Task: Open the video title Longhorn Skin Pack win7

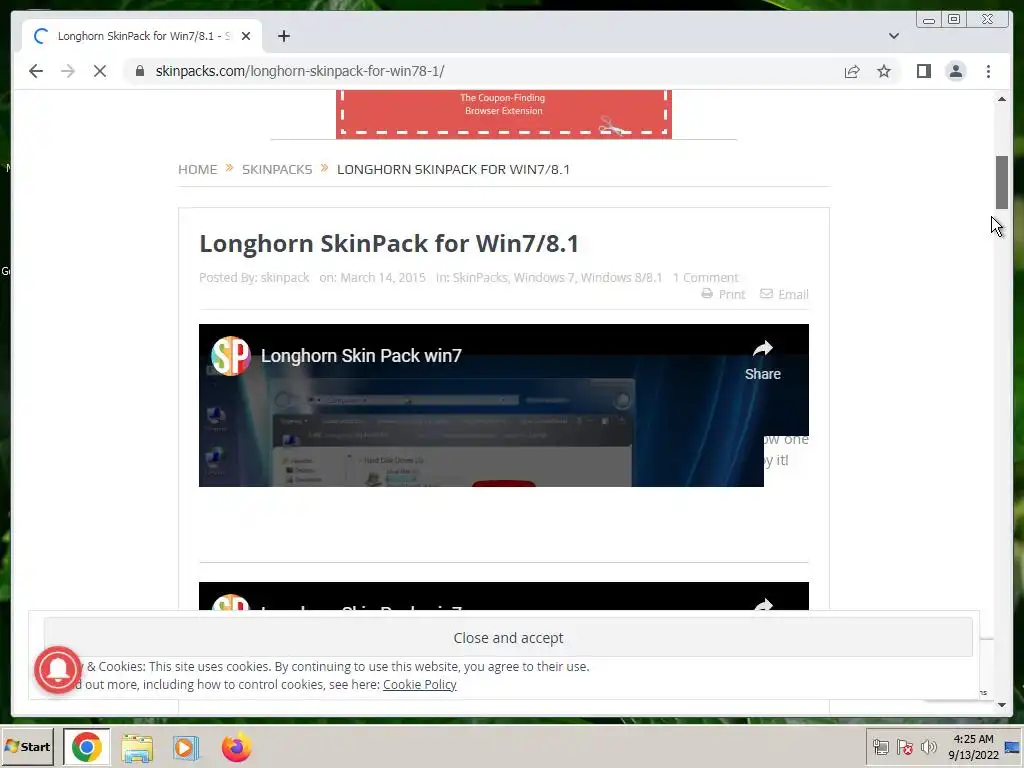Action: pos(361,356)
